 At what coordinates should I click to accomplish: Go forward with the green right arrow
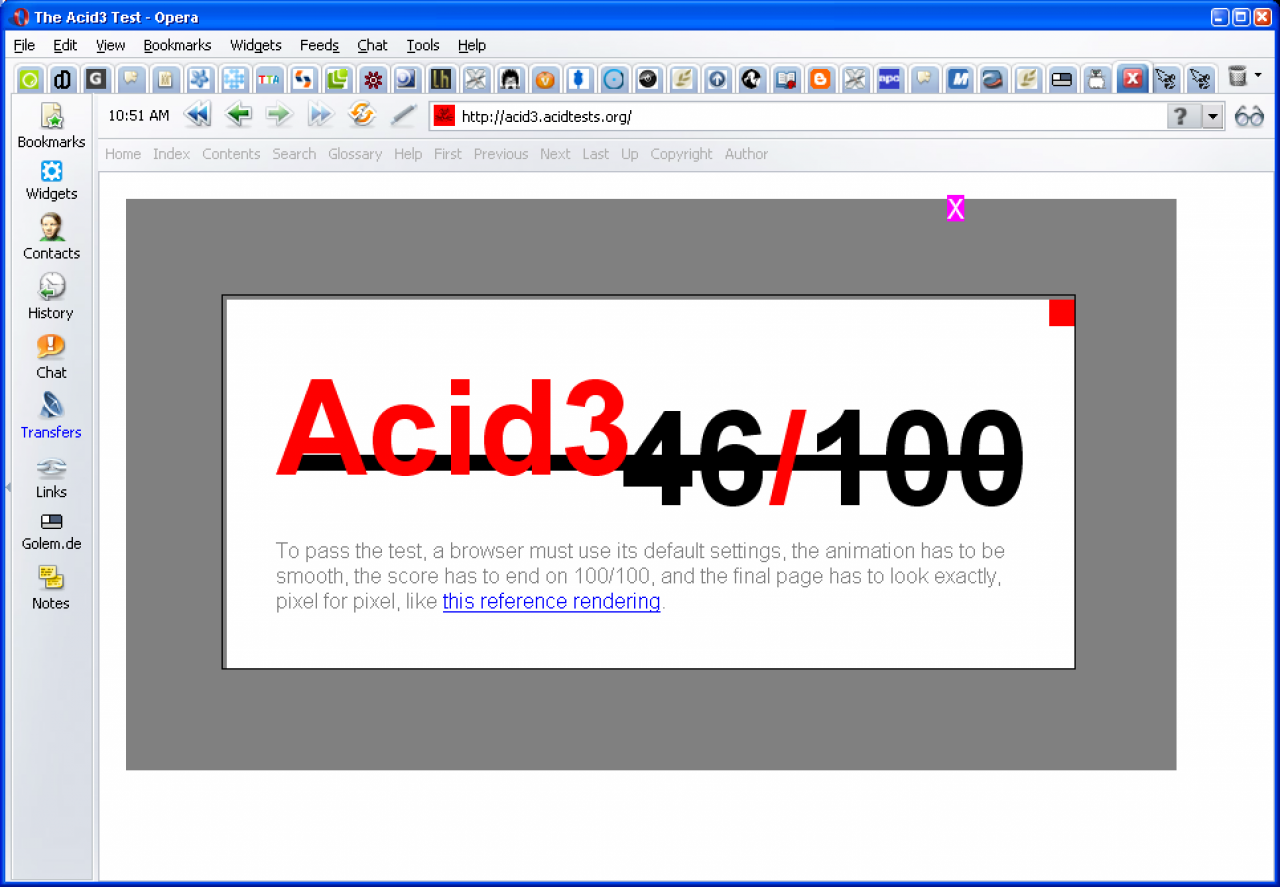[279, 115]
